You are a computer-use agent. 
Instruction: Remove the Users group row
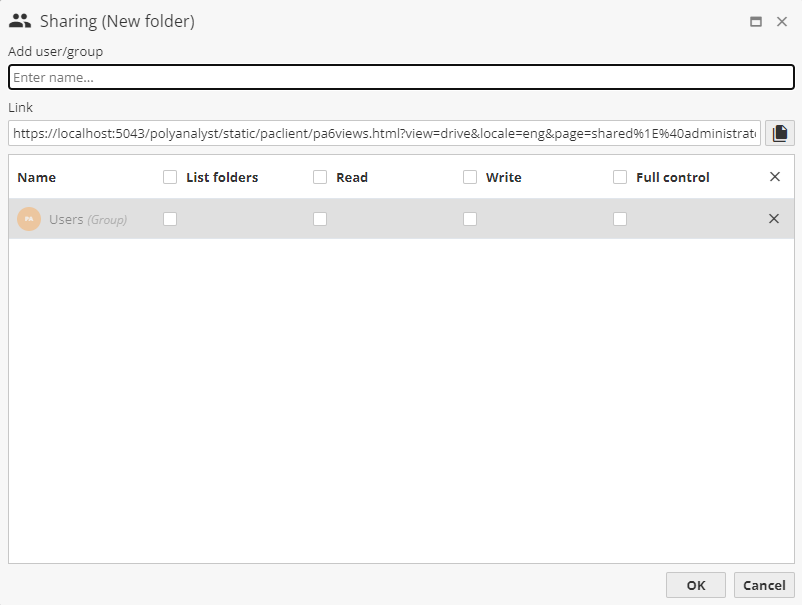point(774,219)
